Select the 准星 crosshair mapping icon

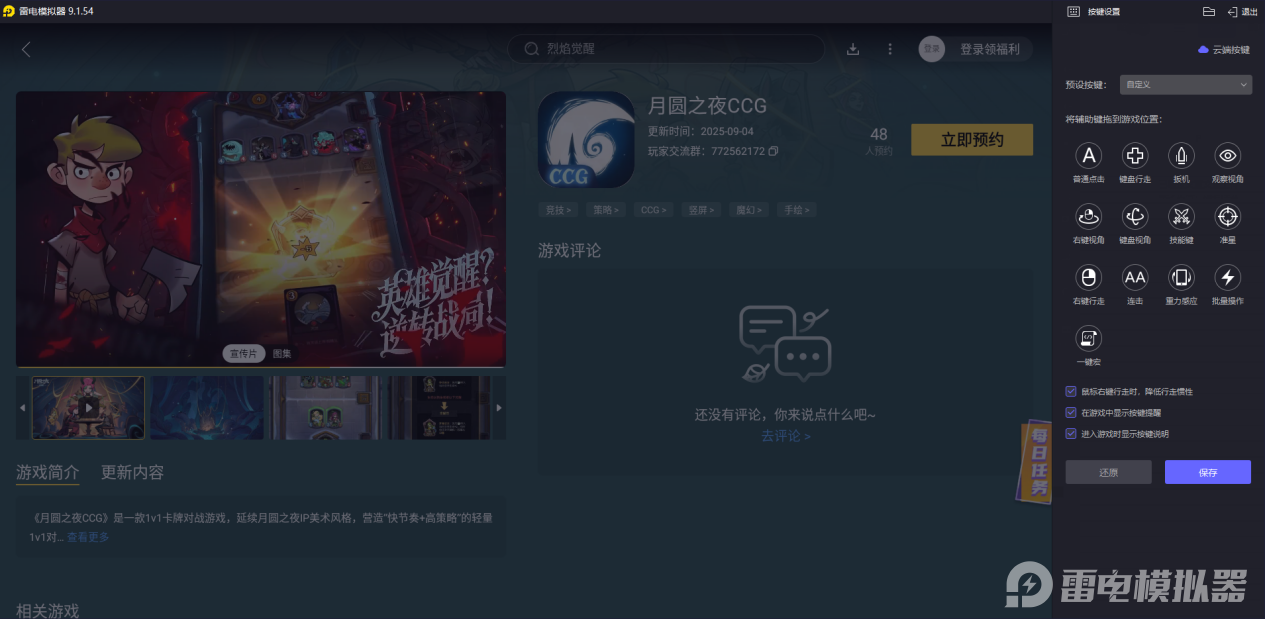pyautogui.click(x=1227, y=218)
